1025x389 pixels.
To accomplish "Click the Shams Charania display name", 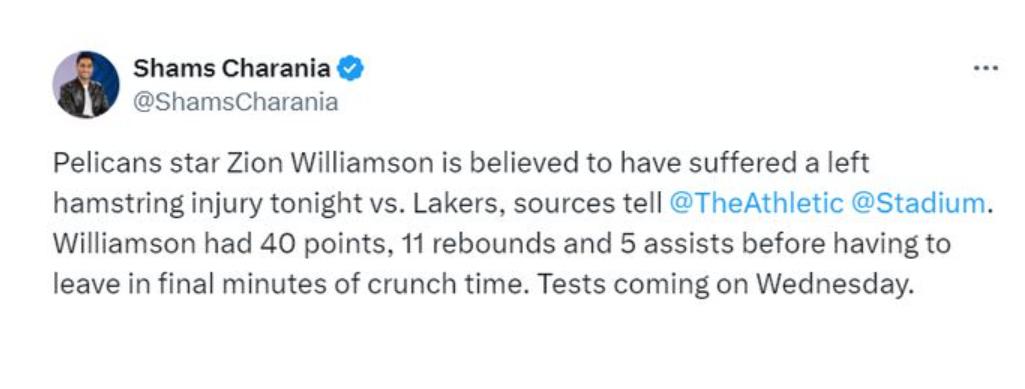I will (231, 68).
